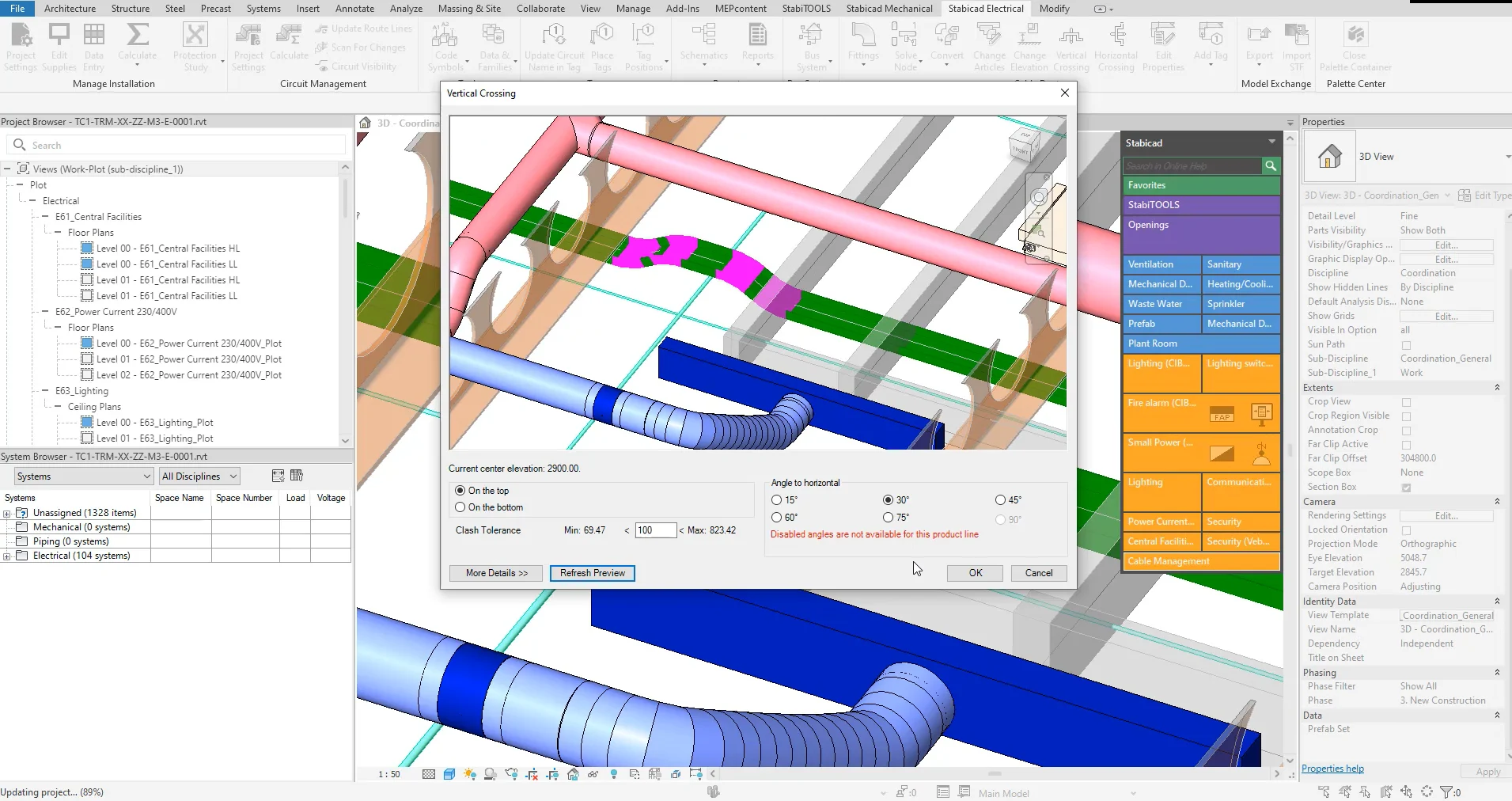This screenshot has width=1512, height=801.
Task: Click detail level icon in view bar
Action: [429, 774]
